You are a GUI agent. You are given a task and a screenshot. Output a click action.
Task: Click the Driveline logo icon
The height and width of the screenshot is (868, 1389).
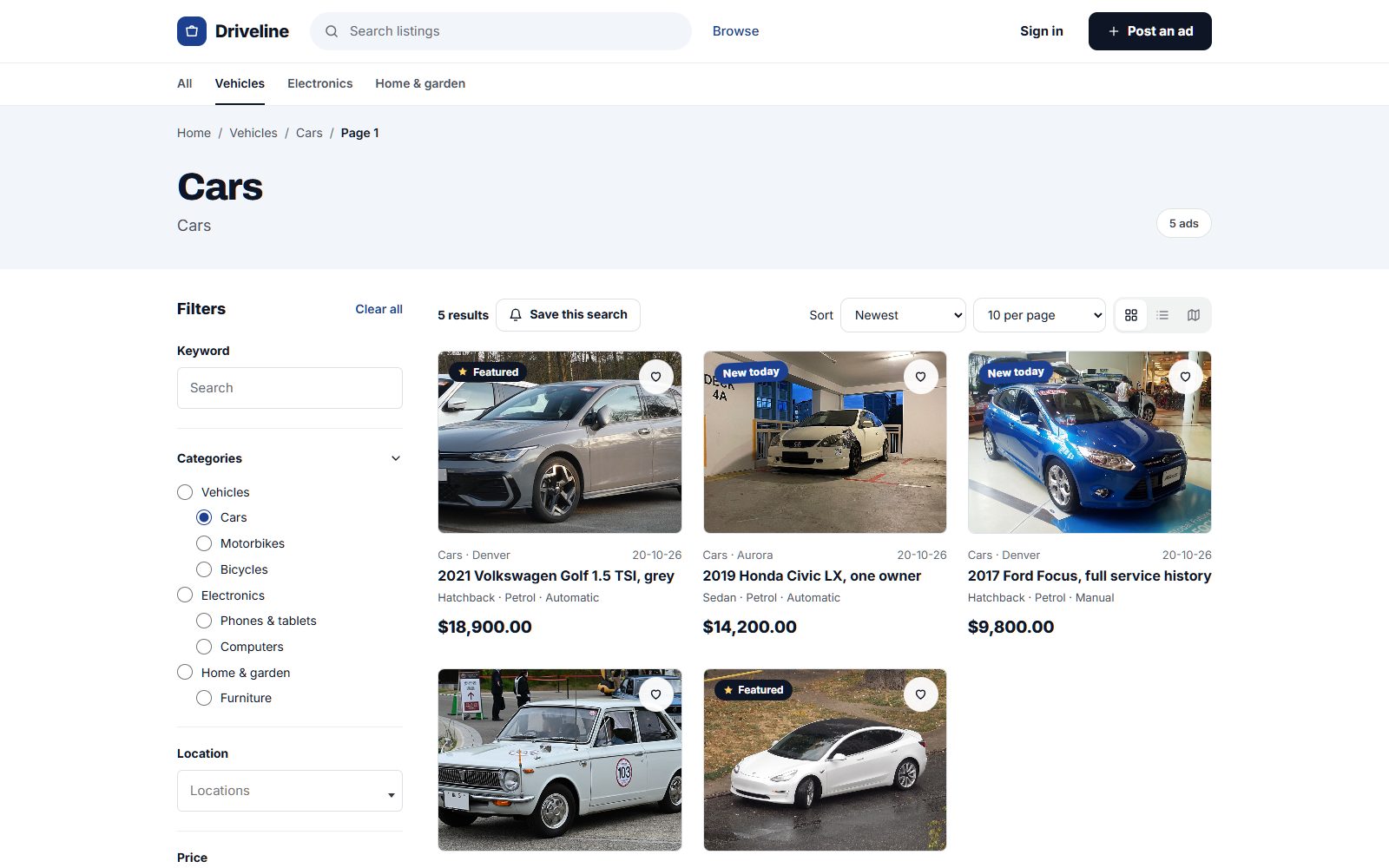(192, 31)
